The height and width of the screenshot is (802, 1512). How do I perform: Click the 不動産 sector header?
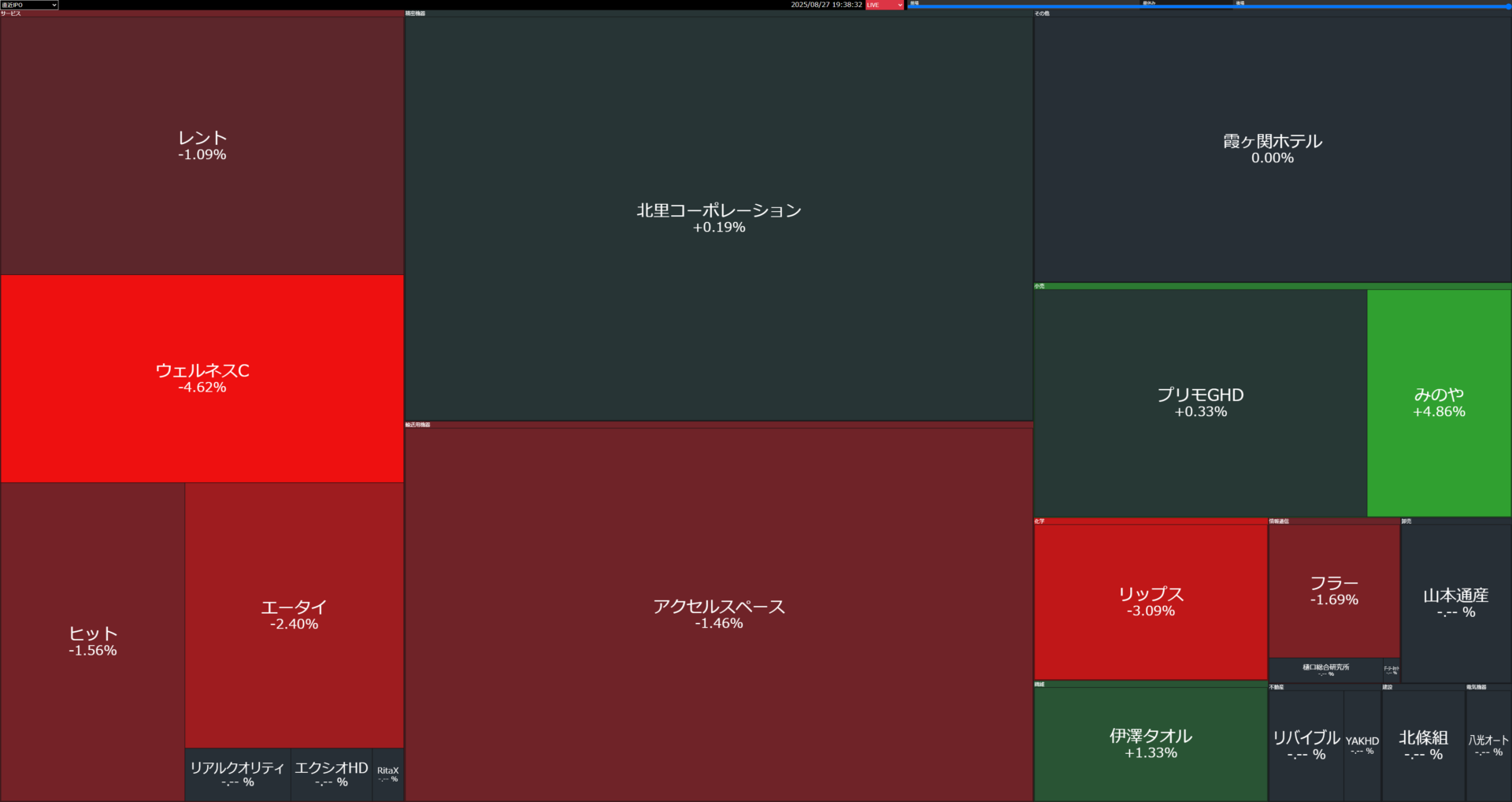point(1325,687)
